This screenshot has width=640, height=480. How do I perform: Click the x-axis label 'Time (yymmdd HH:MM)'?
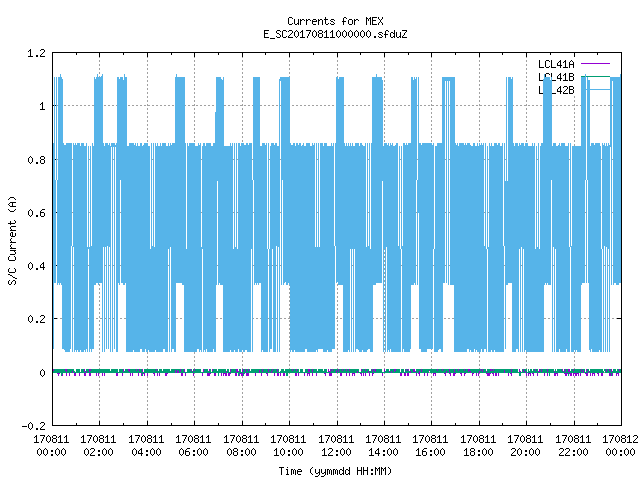(x=335, y=471)
